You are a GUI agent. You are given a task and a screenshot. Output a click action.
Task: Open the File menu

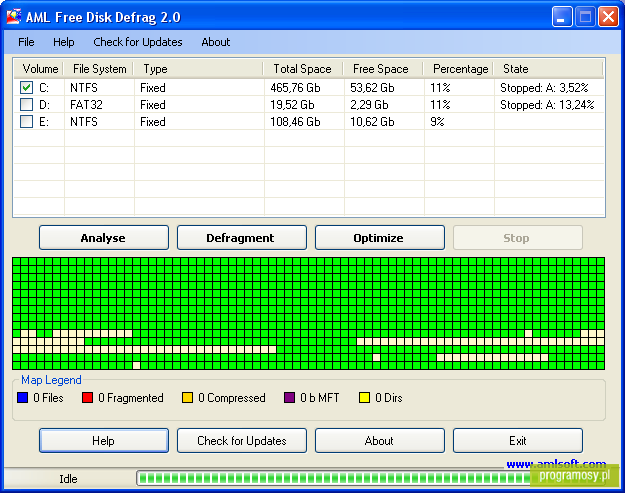[x=26, y=42]
